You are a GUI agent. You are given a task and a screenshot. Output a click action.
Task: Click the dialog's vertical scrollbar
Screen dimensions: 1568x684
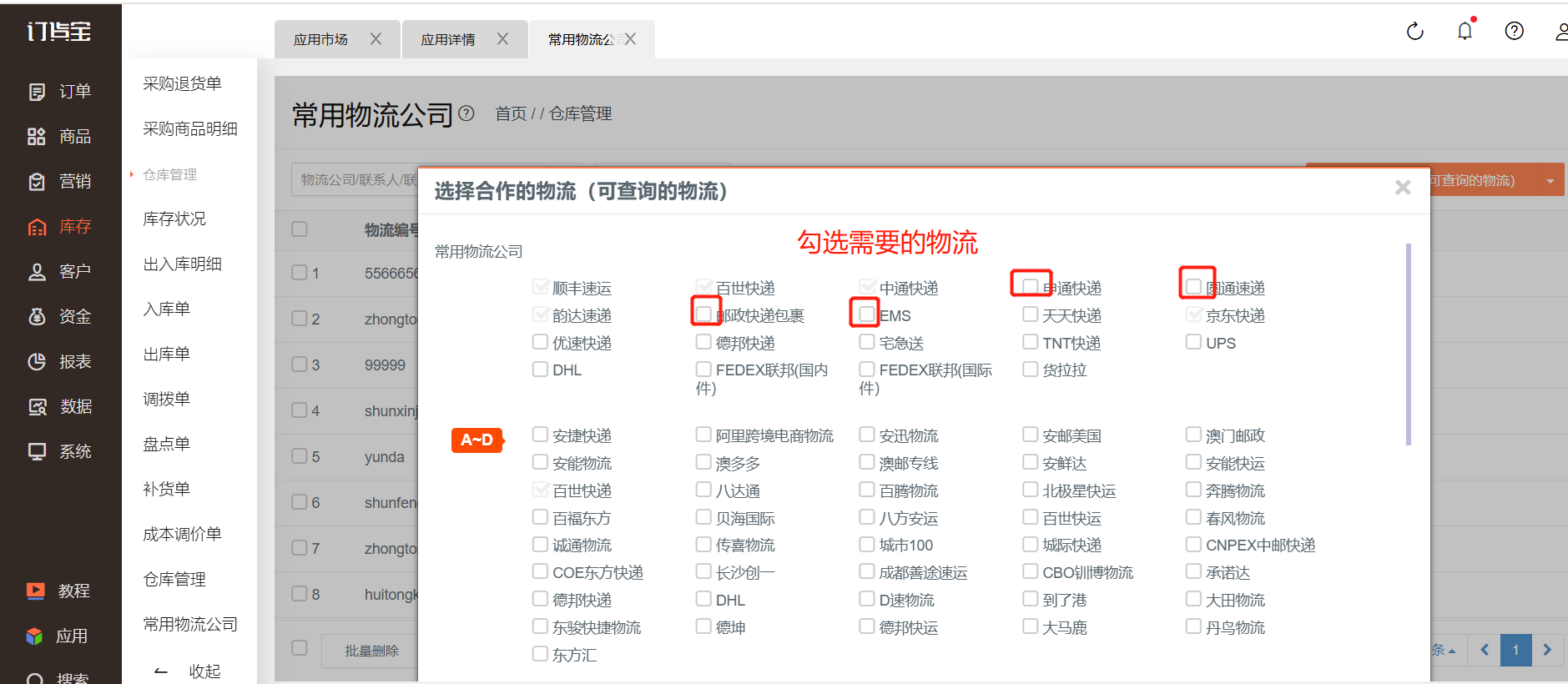pyautogui.click(x=1408, y=344)
